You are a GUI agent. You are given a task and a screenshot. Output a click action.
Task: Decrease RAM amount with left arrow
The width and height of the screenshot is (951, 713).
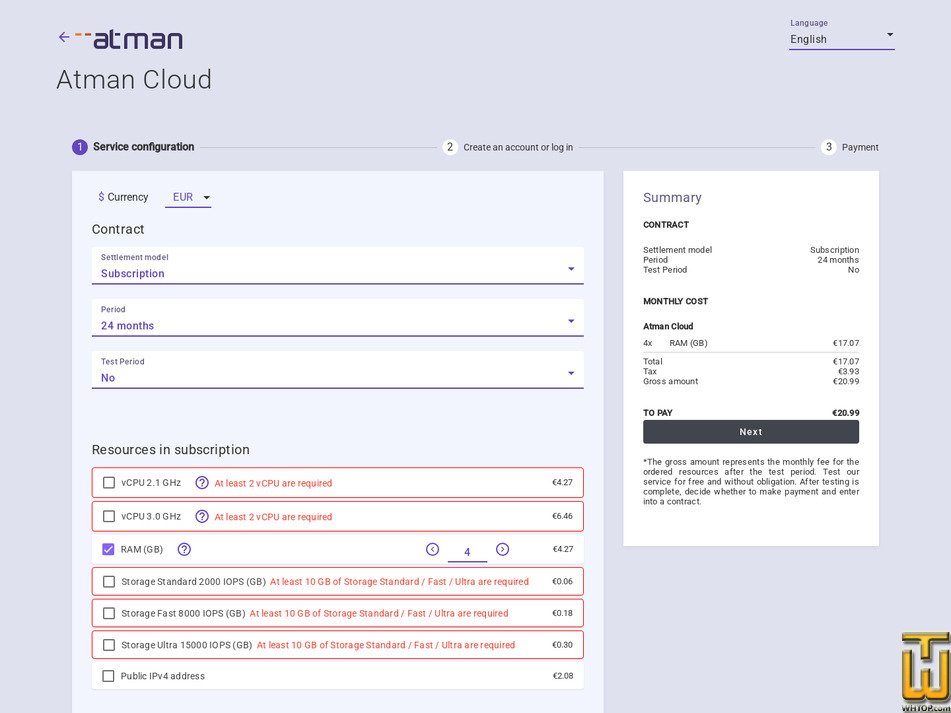[432, 549]
